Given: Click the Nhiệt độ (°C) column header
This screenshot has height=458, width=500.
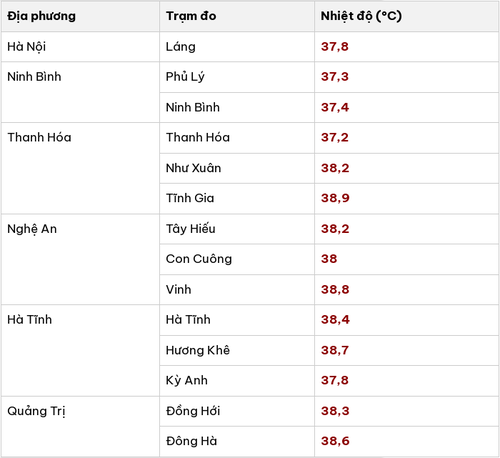Looking at the screenshot, I should (x=406, y=16).
